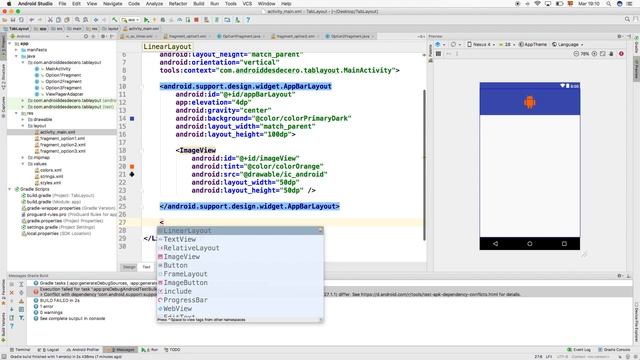Screen dimensions: 640x360
Task: Click Zoom to Fit icon in Preview
Action: click(602, 53)
